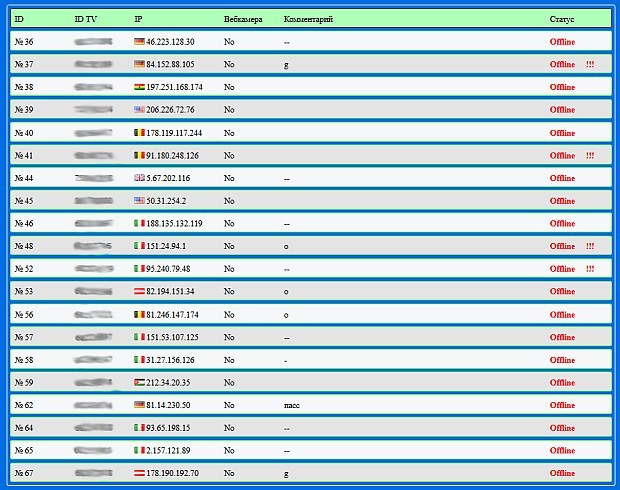Viewport: 620px width, 490px height.
Task: Click the blurred ID TV value in row № 65
Action: click(x=93, y=450)
